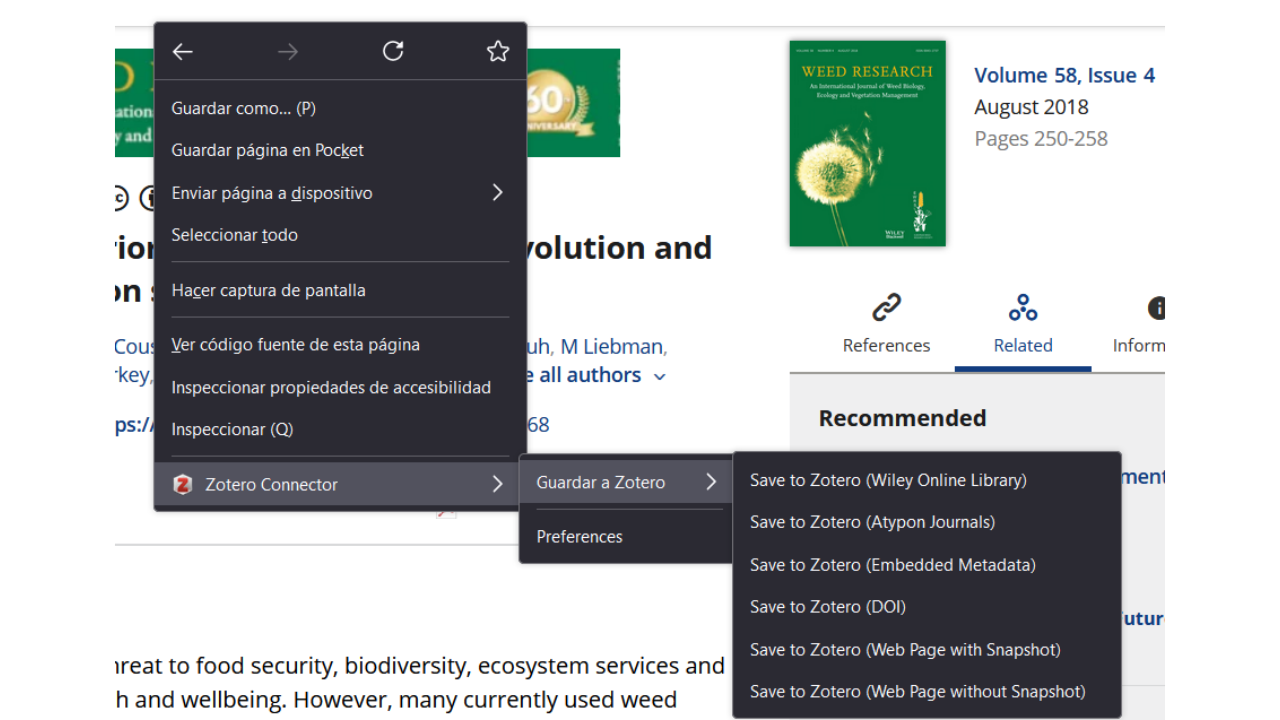
Task: Click the Information circle icon
Action: (x=1157, y=308)
